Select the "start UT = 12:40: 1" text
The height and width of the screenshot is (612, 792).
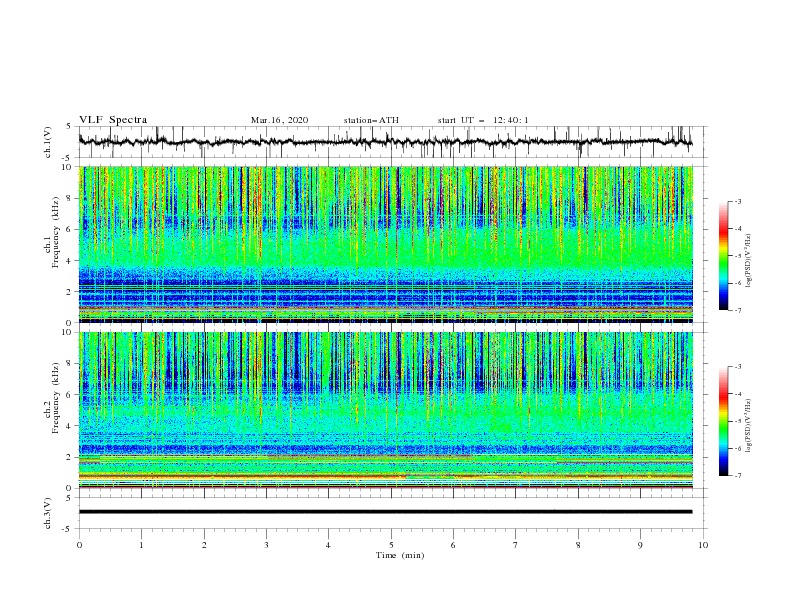coord(482,120)
